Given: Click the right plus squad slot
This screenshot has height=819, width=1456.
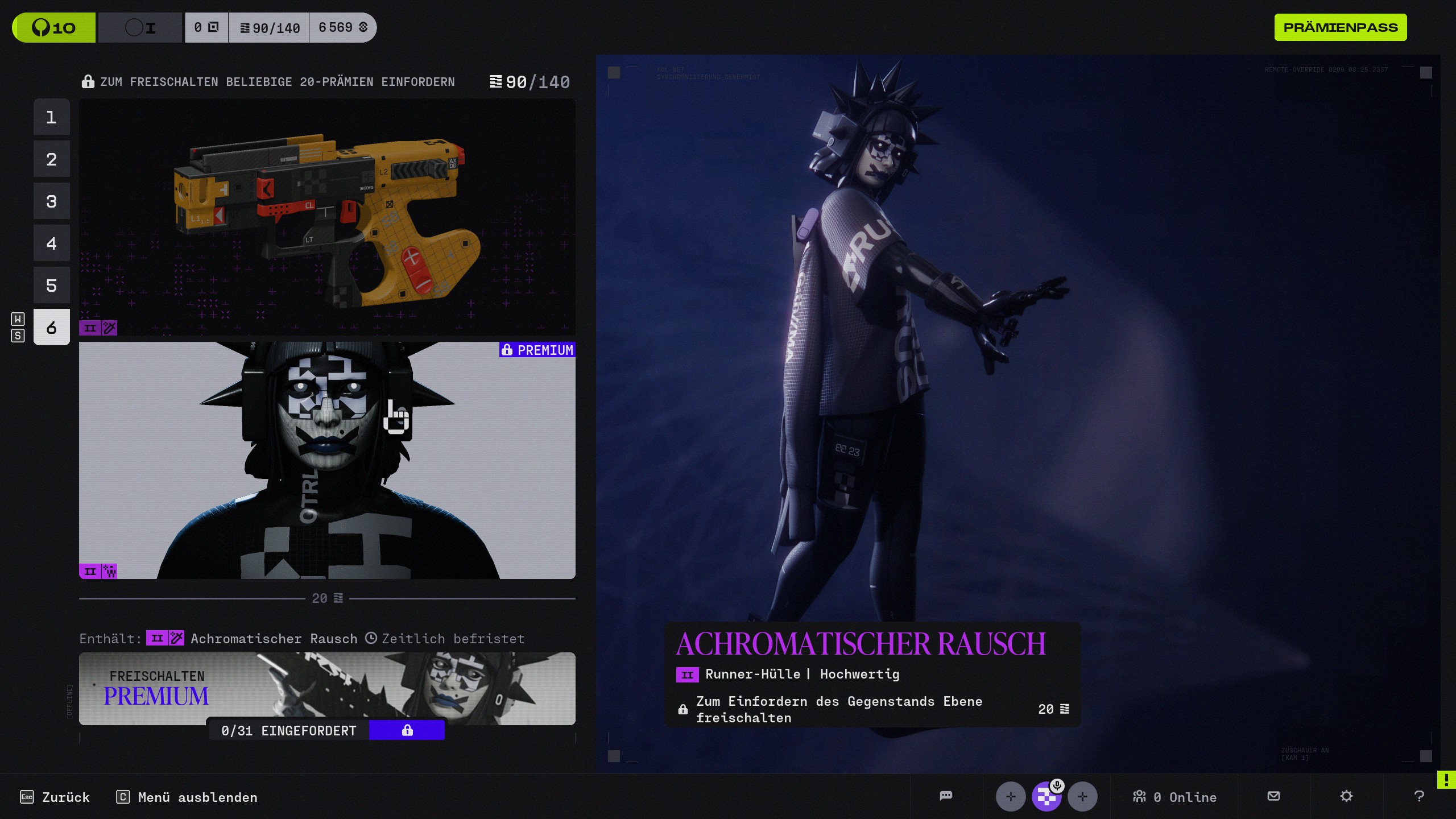Looking at the screenshot, I should coord(1082,796).
